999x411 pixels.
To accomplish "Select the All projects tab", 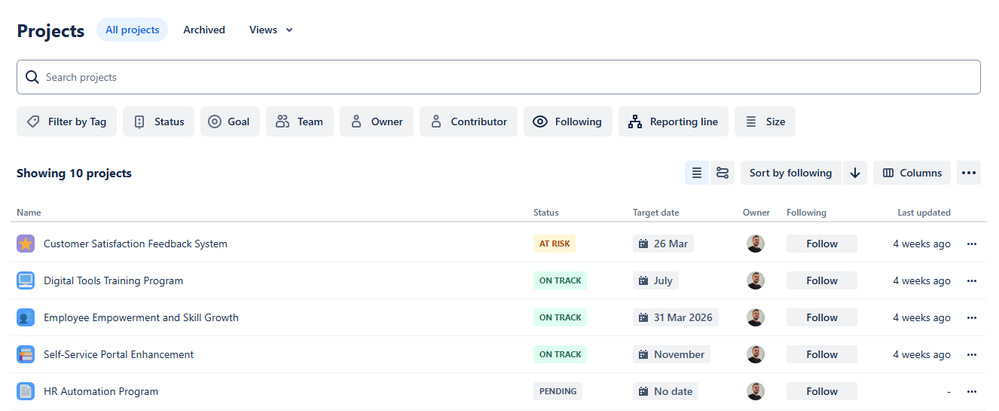I will tap(133, 30).
